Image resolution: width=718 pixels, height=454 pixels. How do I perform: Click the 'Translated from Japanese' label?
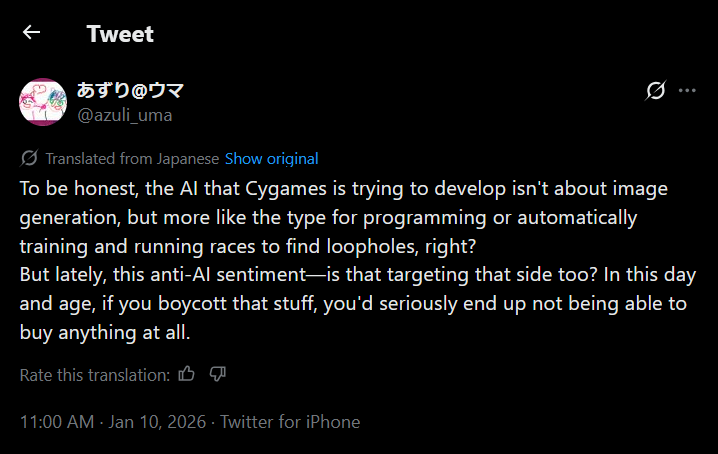pos(132,158)
